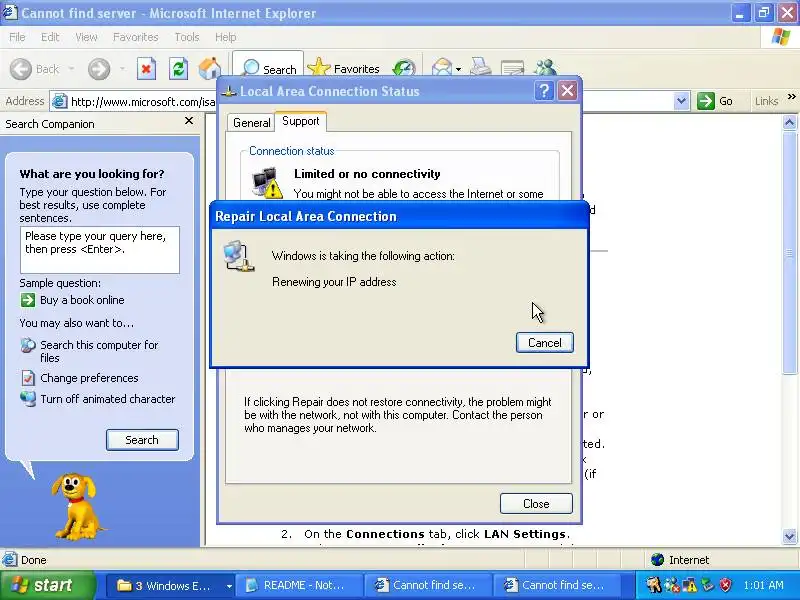
Task: Open the Messenger people icon in the toolbar
Action: pos(545,68)
